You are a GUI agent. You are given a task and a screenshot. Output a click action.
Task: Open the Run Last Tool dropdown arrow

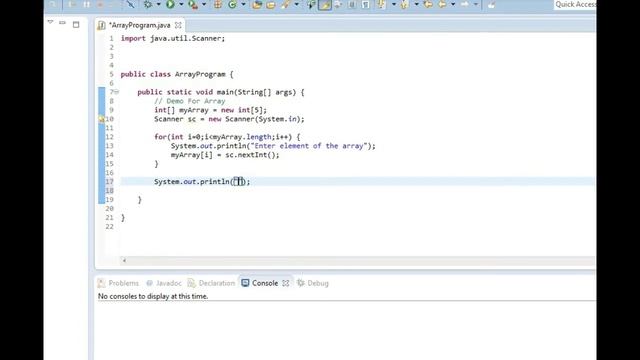(204, 4)
